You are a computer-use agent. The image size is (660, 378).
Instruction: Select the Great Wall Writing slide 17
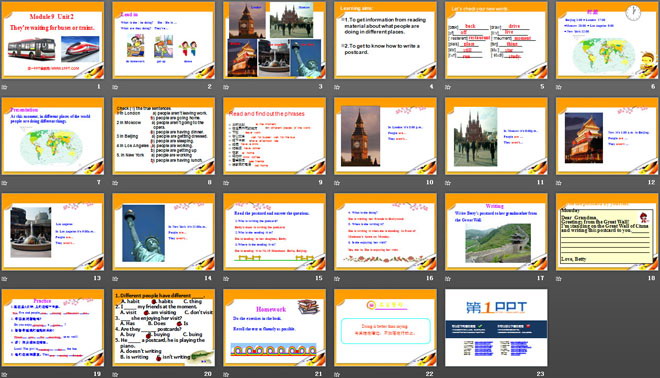pos(496,232)
